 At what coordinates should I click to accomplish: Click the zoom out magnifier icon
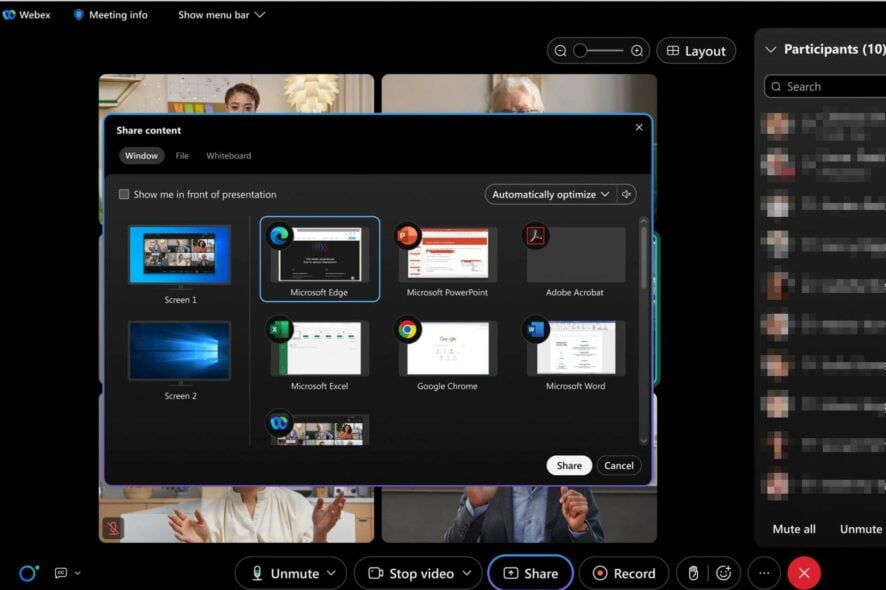point(561,51)
